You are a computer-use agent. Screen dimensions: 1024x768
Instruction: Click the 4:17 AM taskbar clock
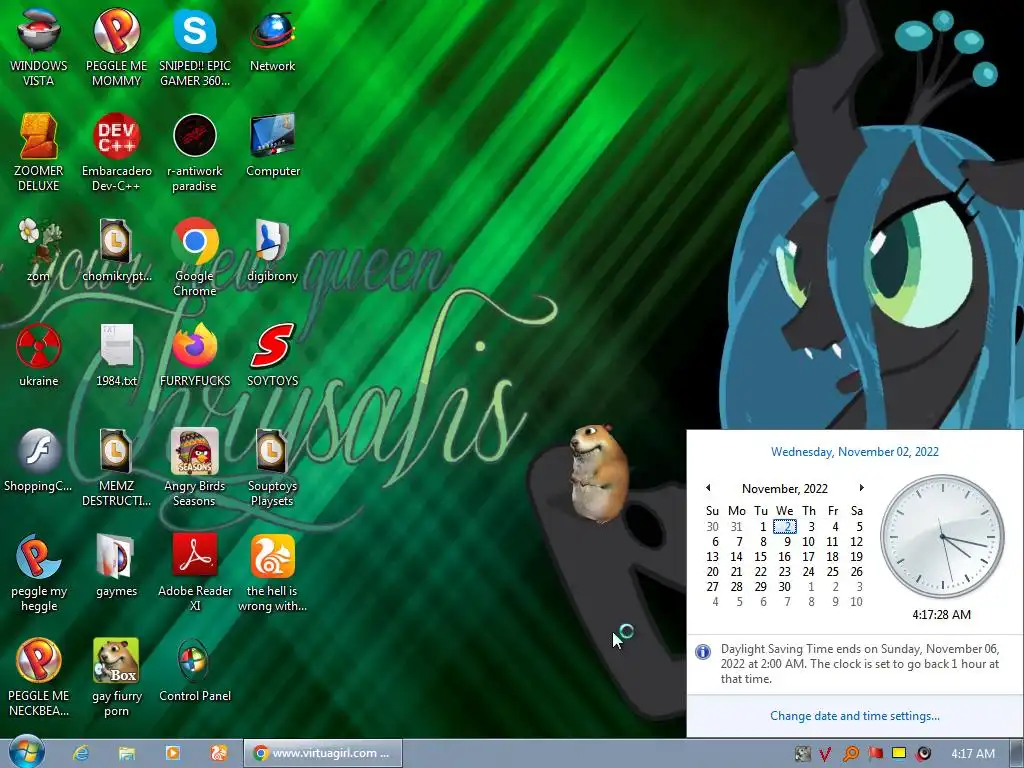pos(972,754)
